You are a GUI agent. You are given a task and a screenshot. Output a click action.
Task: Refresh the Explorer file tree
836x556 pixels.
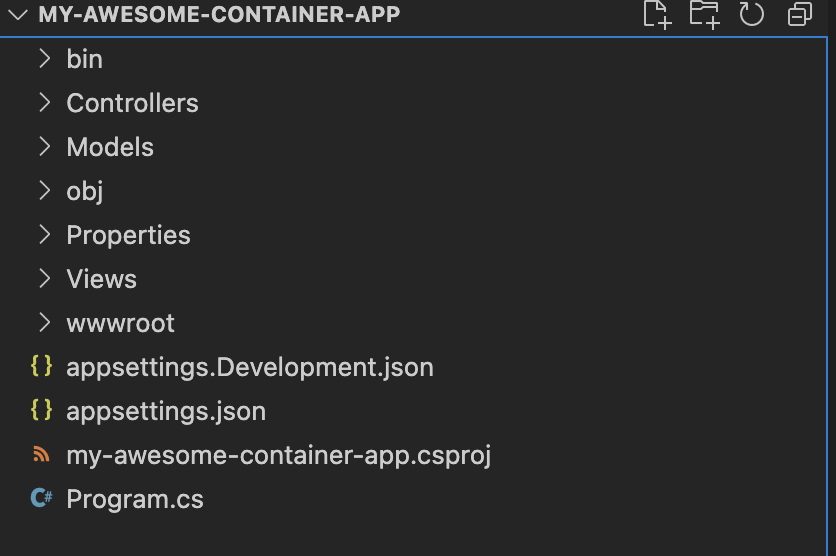coord(752,14)
